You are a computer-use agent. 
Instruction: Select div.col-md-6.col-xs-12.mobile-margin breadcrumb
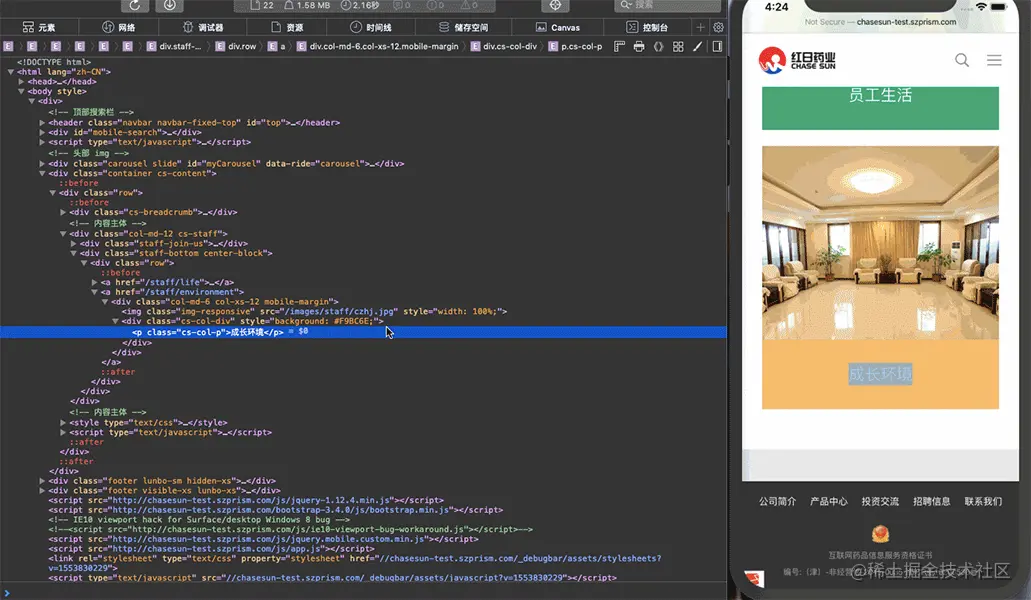pos(377,47)
